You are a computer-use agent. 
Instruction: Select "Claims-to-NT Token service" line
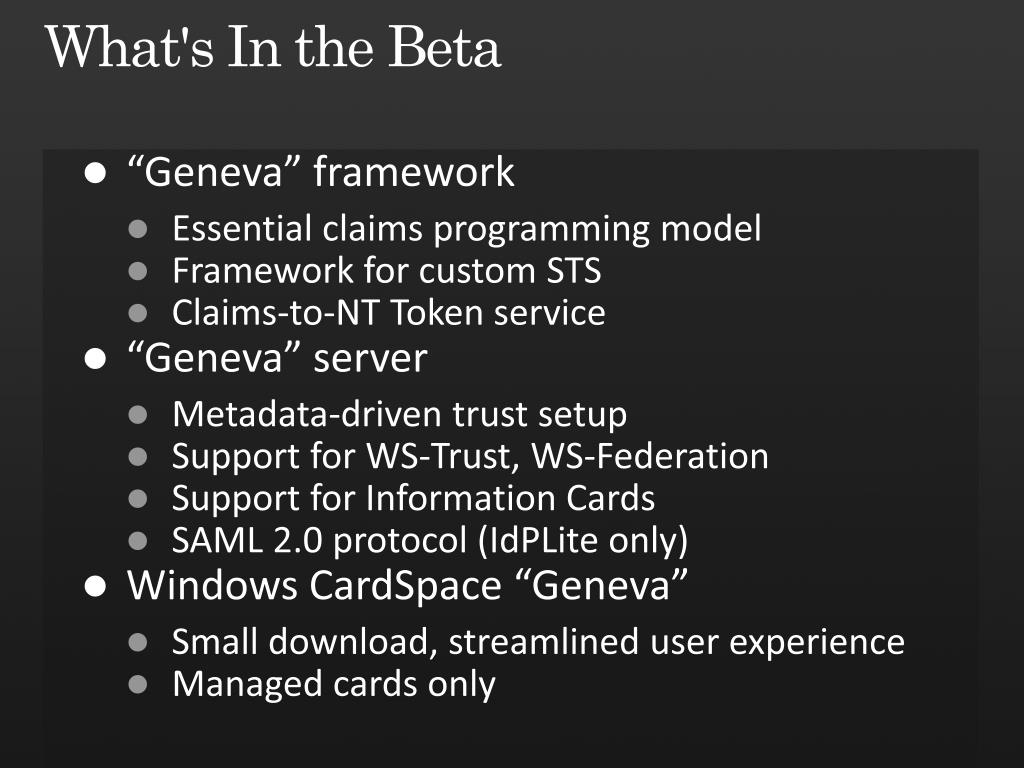tap(389, 312)
